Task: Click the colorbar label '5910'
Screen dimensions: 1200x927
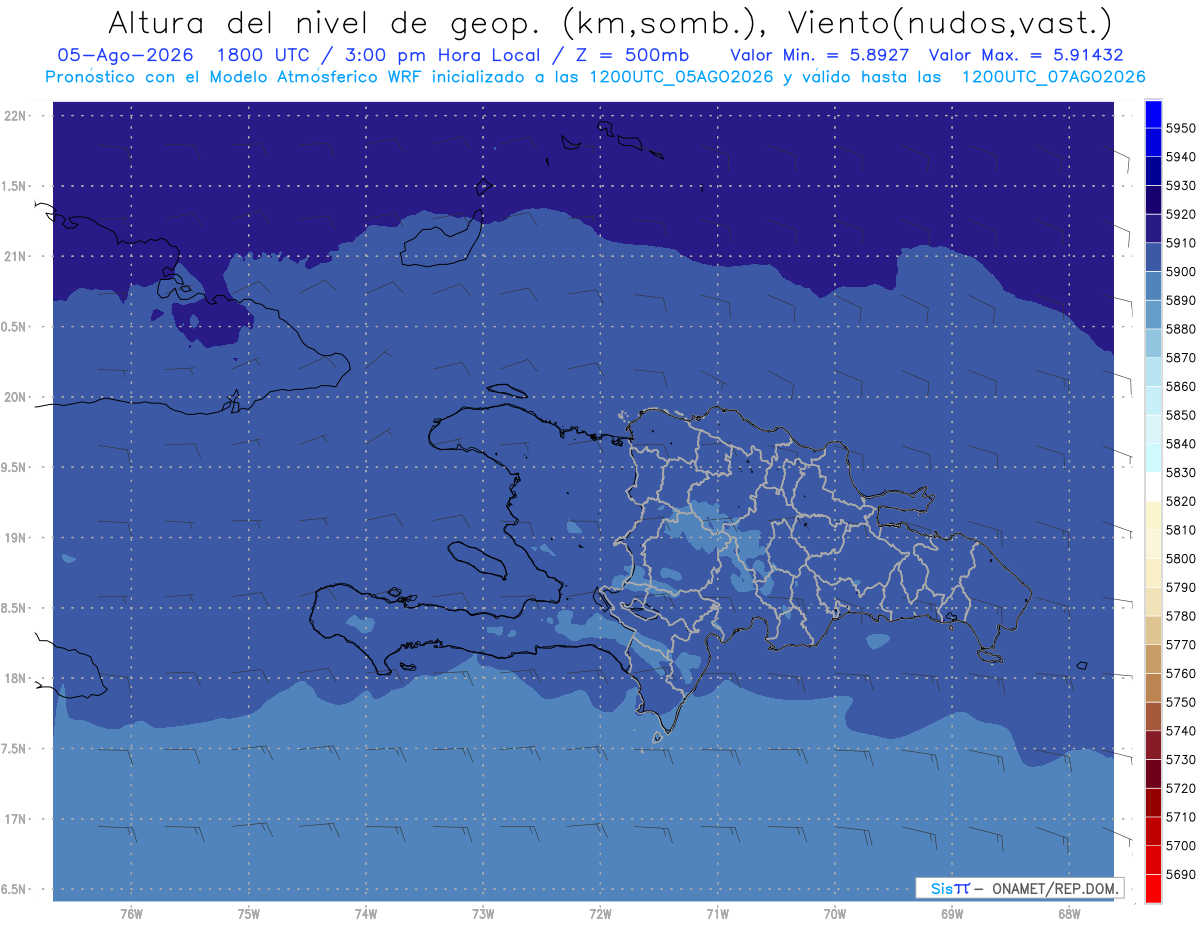Action: click(1180, 243)
